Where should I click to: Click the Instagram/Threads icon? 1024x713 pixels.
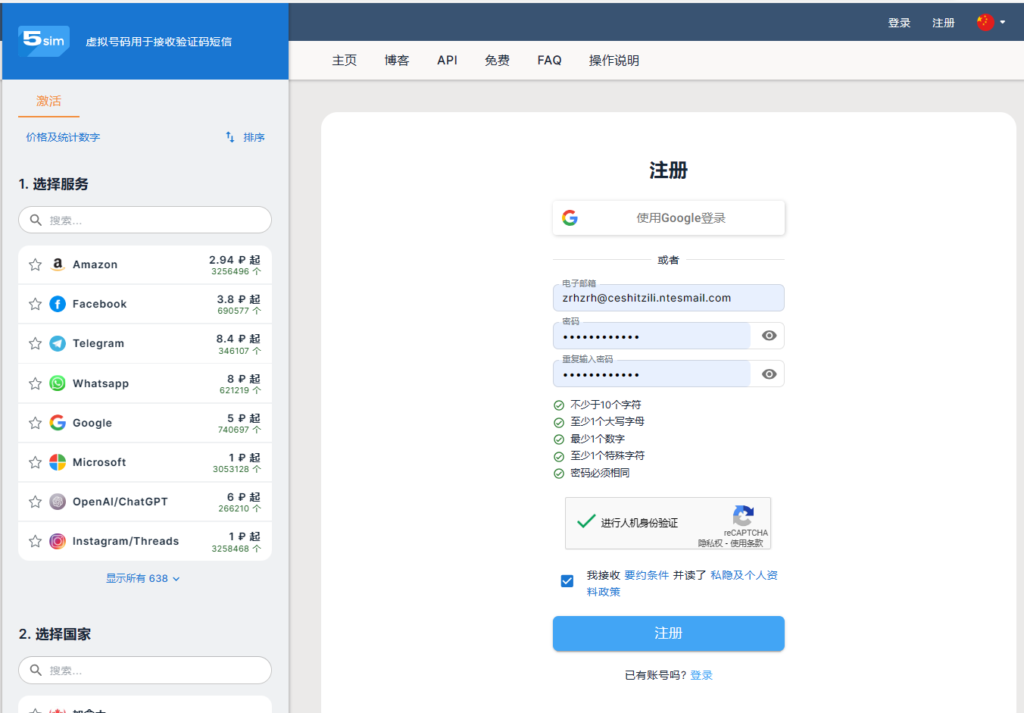pyautogui.click(x=58, y=541)
